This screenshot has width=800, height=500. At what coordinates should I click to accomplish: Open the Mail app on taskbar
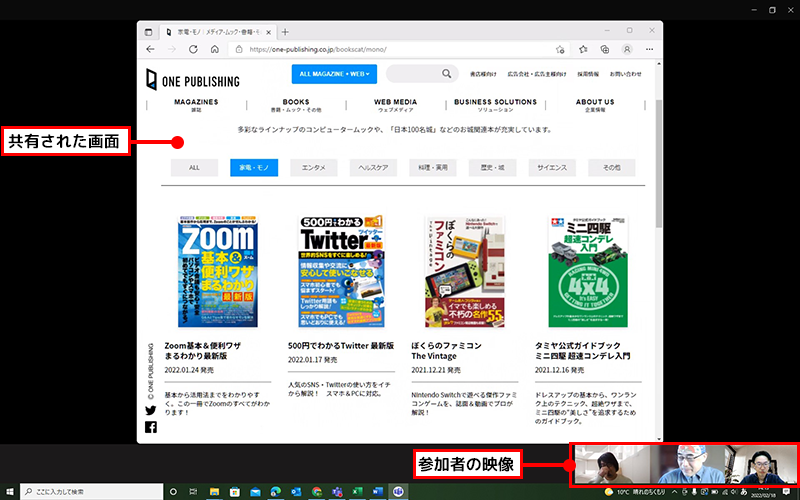tap(255, 491)
